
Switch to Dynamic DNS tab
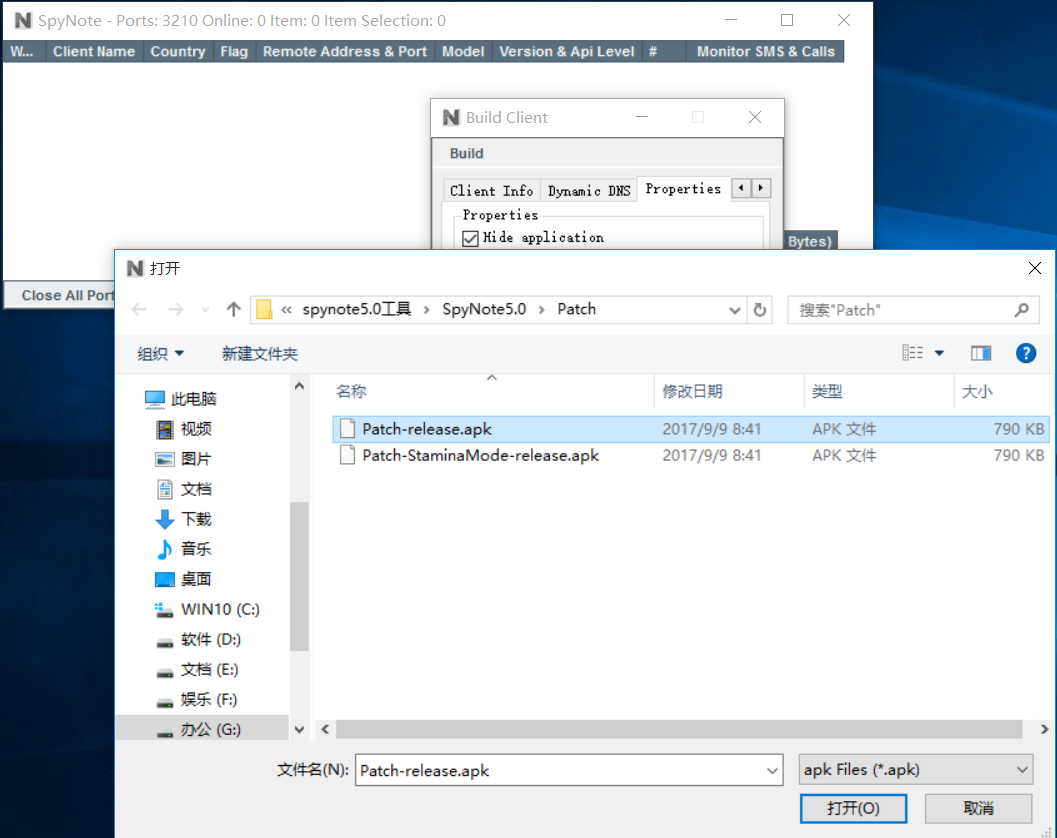click(588, 191)
